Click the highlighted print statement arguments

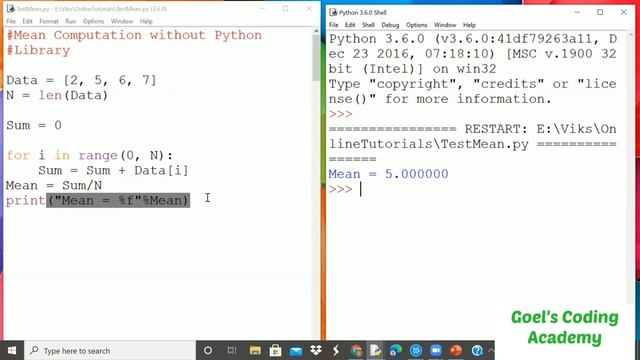(118, 200)
